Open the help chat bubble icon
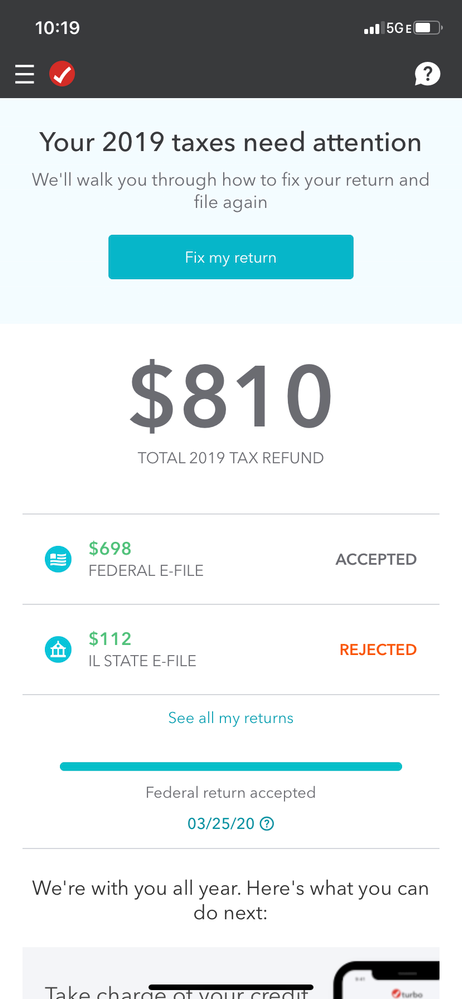The height and width of the screenshot is (999, 462). (x=427, y=74)
